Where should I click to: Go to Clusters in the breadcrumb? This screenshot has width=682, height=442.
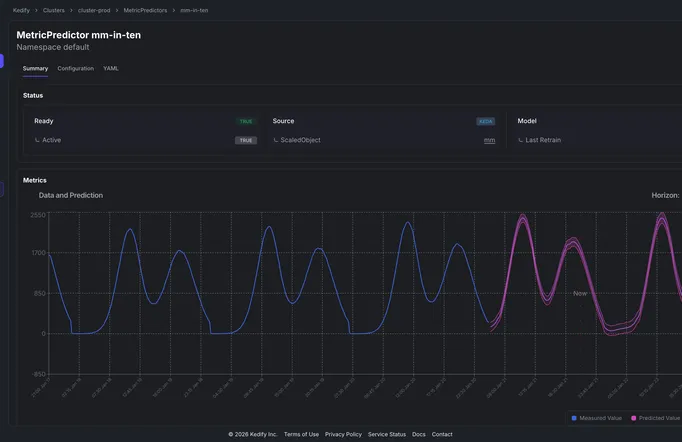click(x=53, y=10)
